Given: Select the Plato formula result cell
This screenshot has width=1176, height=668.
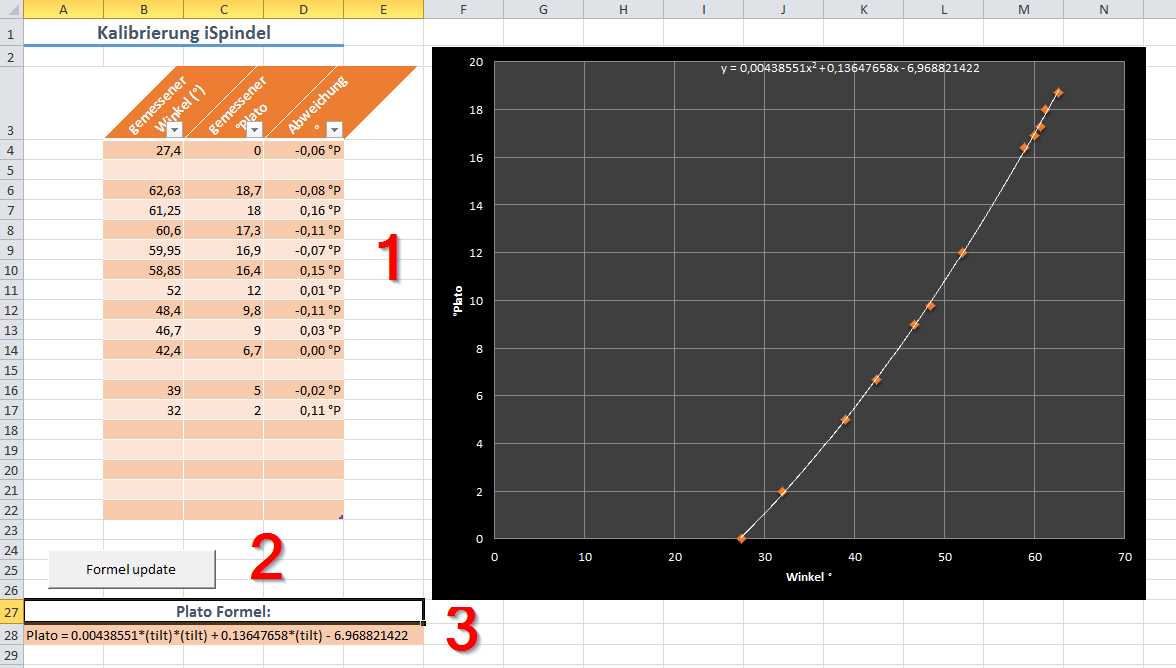Looking at the screenshot, I should (x=224, y=635).
